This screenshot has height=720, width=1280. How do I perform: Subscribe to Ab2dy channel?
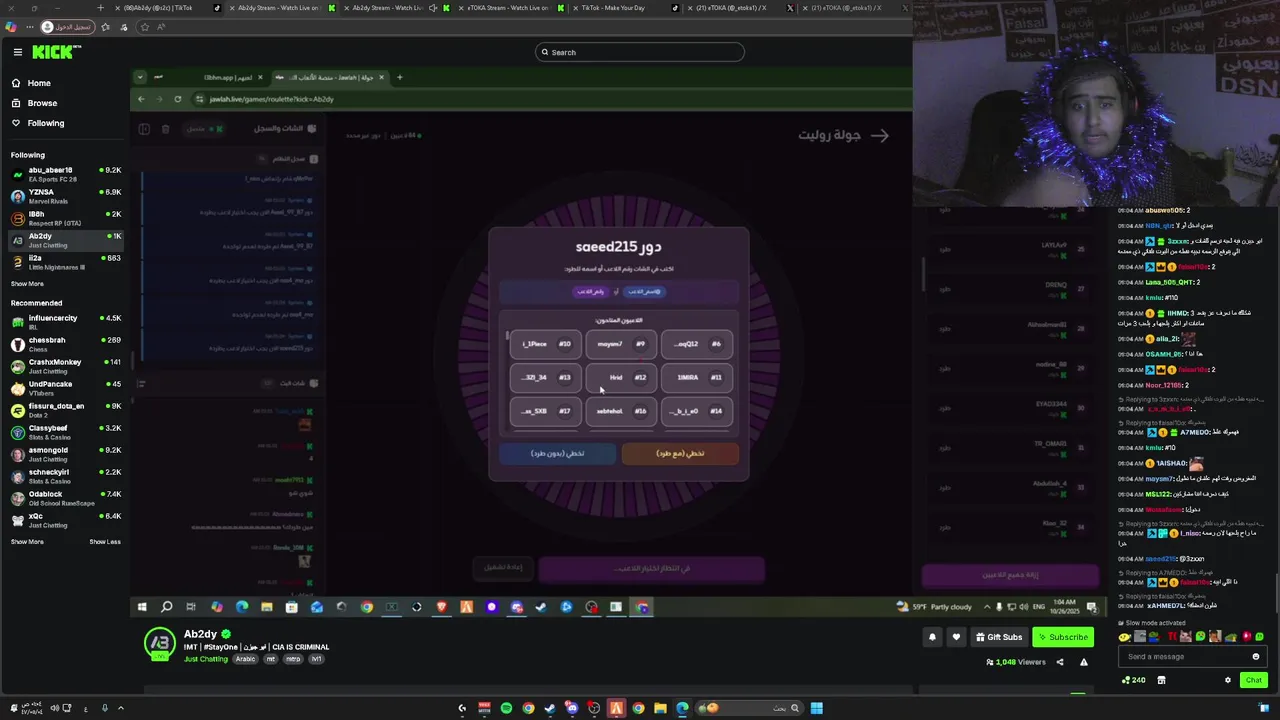point(1063,637)
